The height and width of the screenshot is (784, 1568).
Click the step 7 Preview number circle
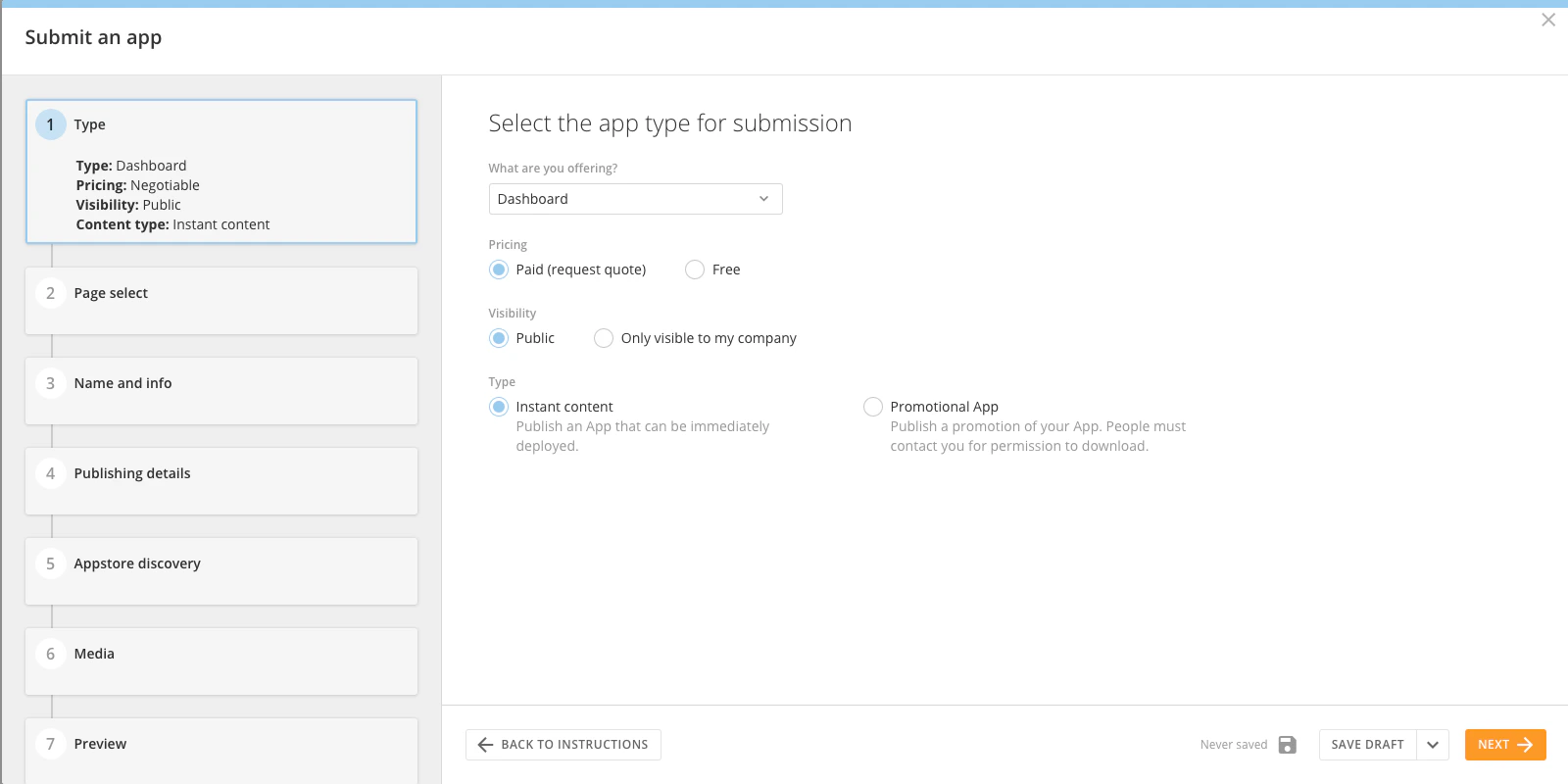pos(51,744)
